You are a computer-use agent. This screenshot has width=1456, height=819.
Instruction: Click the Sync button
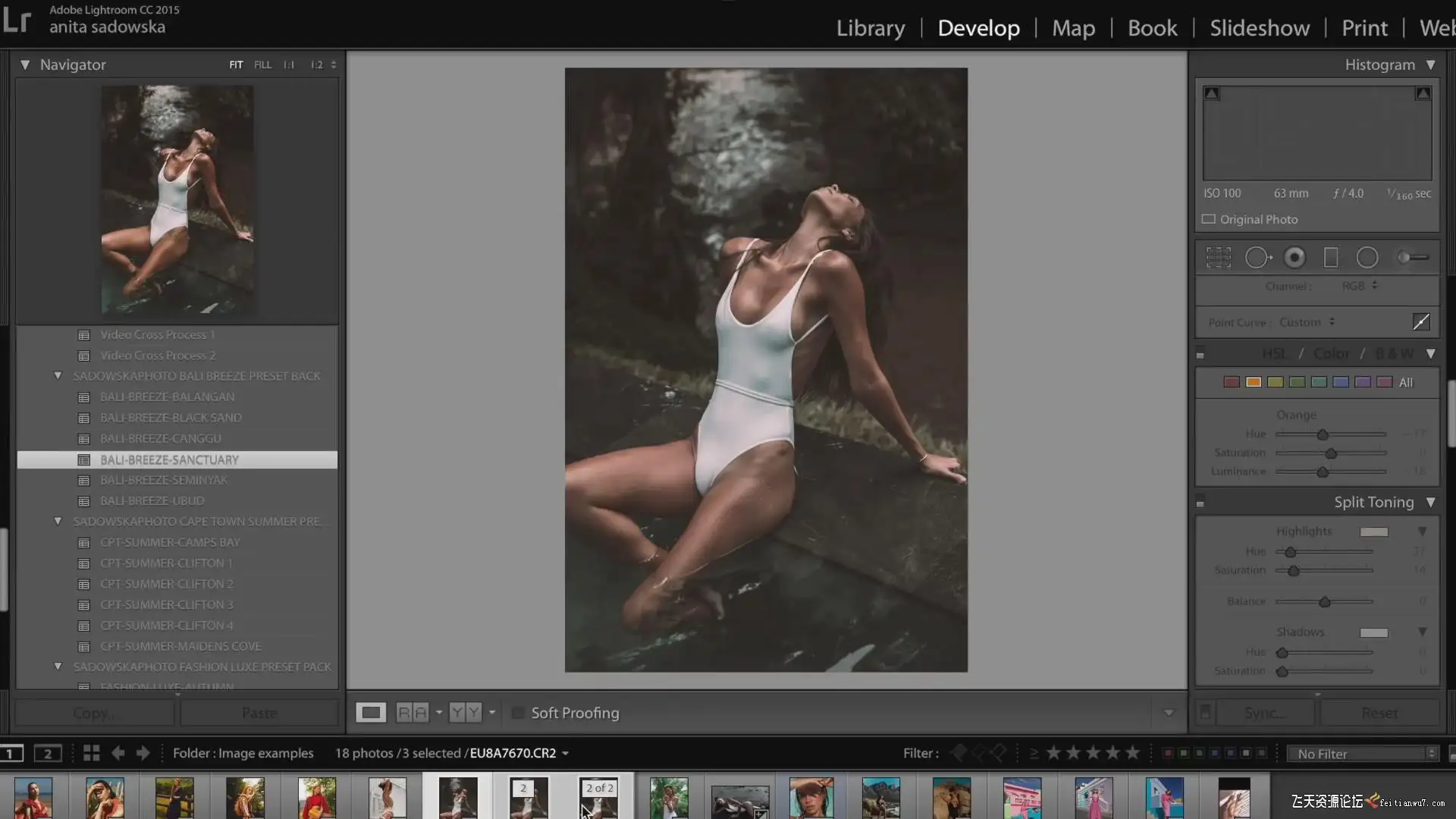(x=1264, y=713)
